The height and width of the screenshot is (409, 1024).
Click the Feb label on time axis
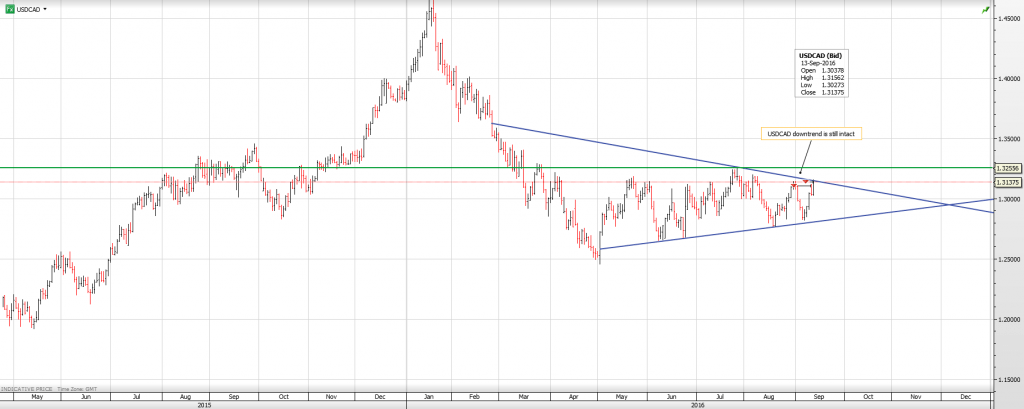pos(475,396)
